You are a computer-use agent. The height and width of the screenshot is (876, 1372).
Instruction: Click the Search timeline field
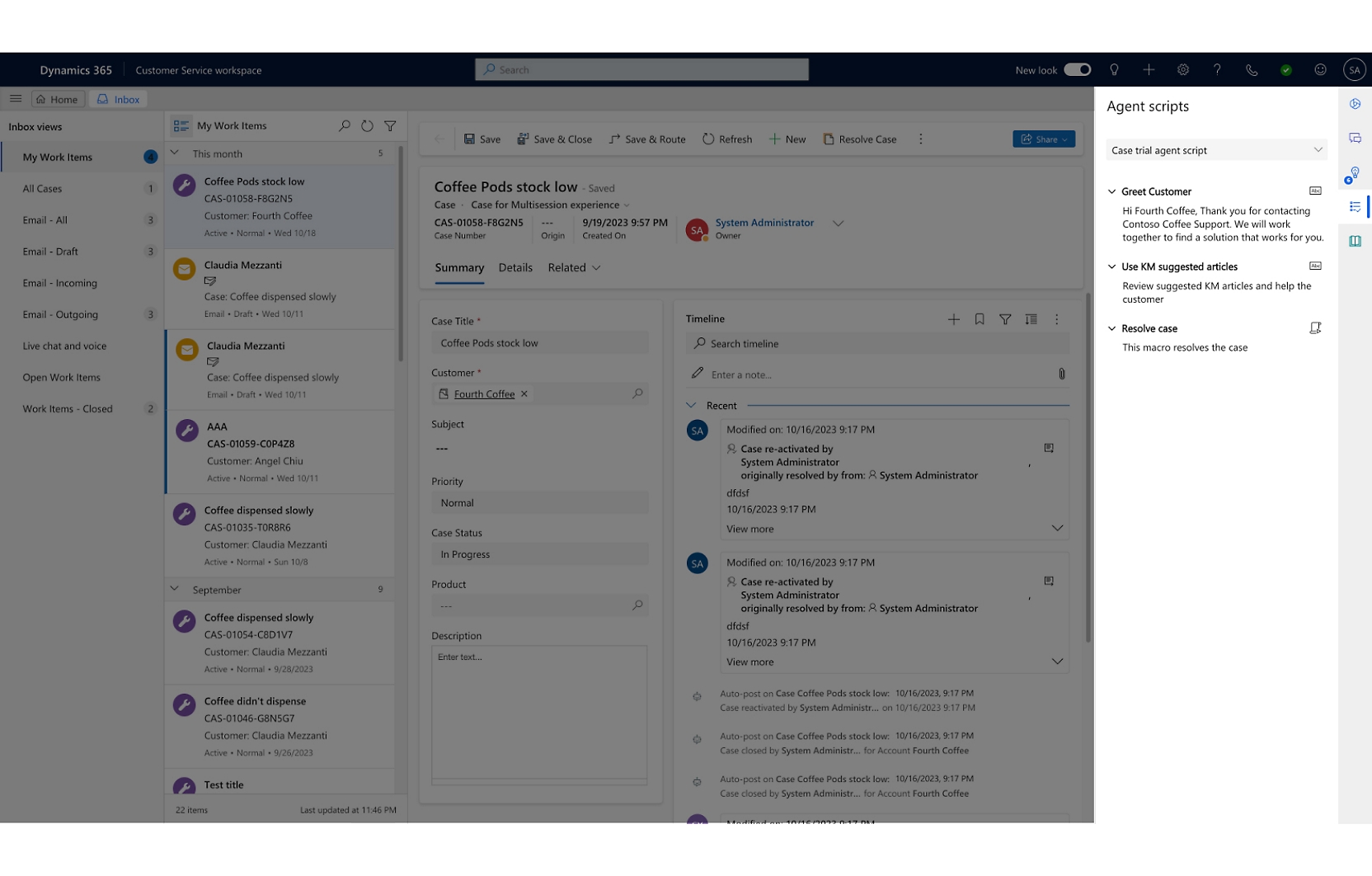(x=877, y=344)
